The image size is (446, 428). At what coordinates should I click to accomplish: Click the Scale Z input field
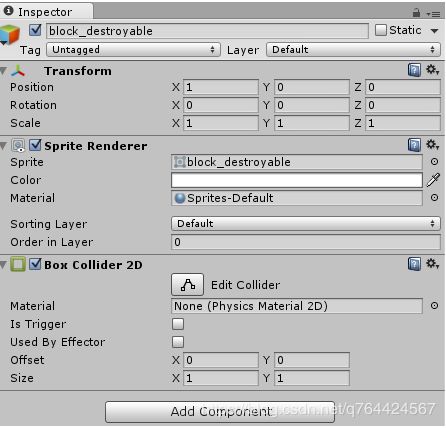click(x=403, y=123)
